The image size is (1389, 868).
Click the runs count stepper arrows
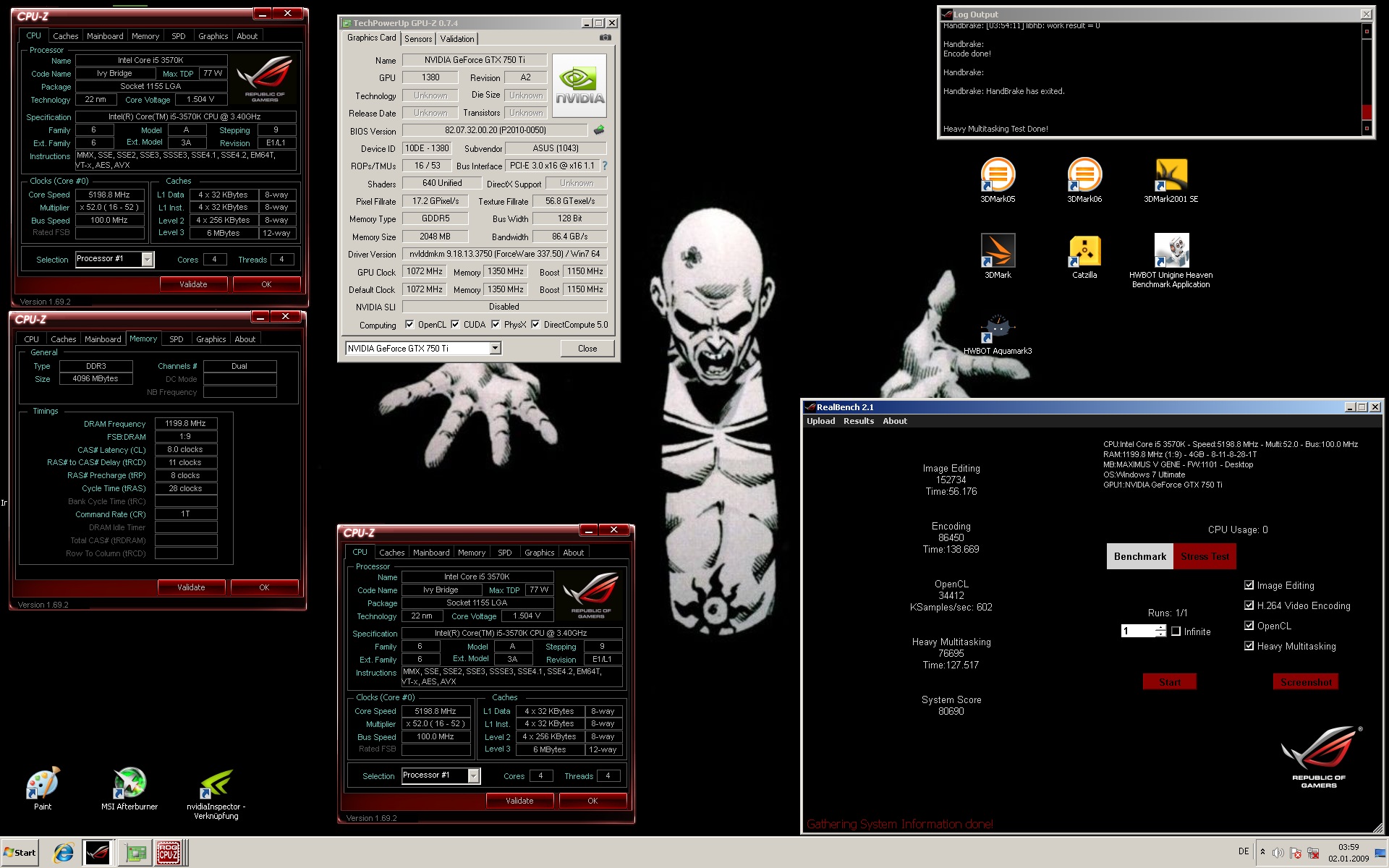[x=1160, y=631]
